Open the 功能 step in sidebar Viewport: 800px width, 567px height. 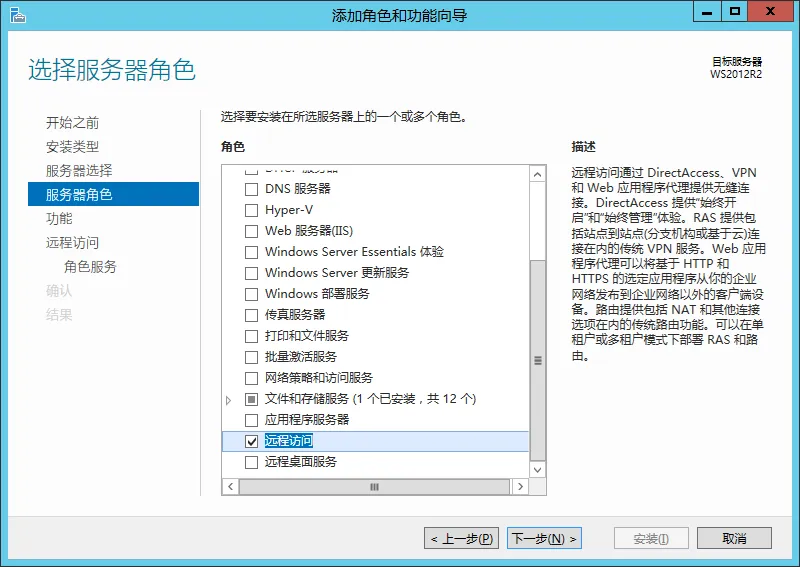59,218
